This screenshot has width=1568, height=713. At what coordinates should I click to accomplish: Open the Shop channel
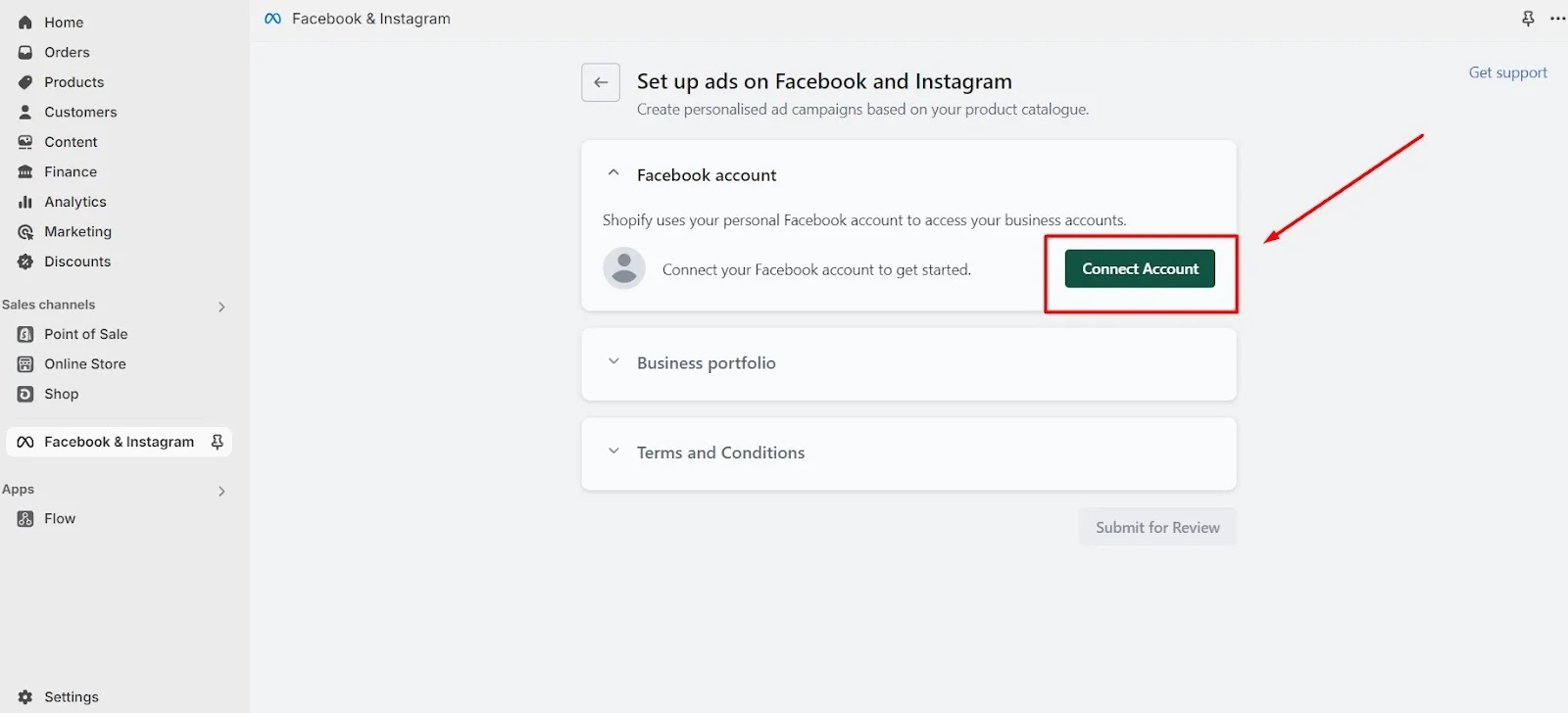click(x=61, y=394)
